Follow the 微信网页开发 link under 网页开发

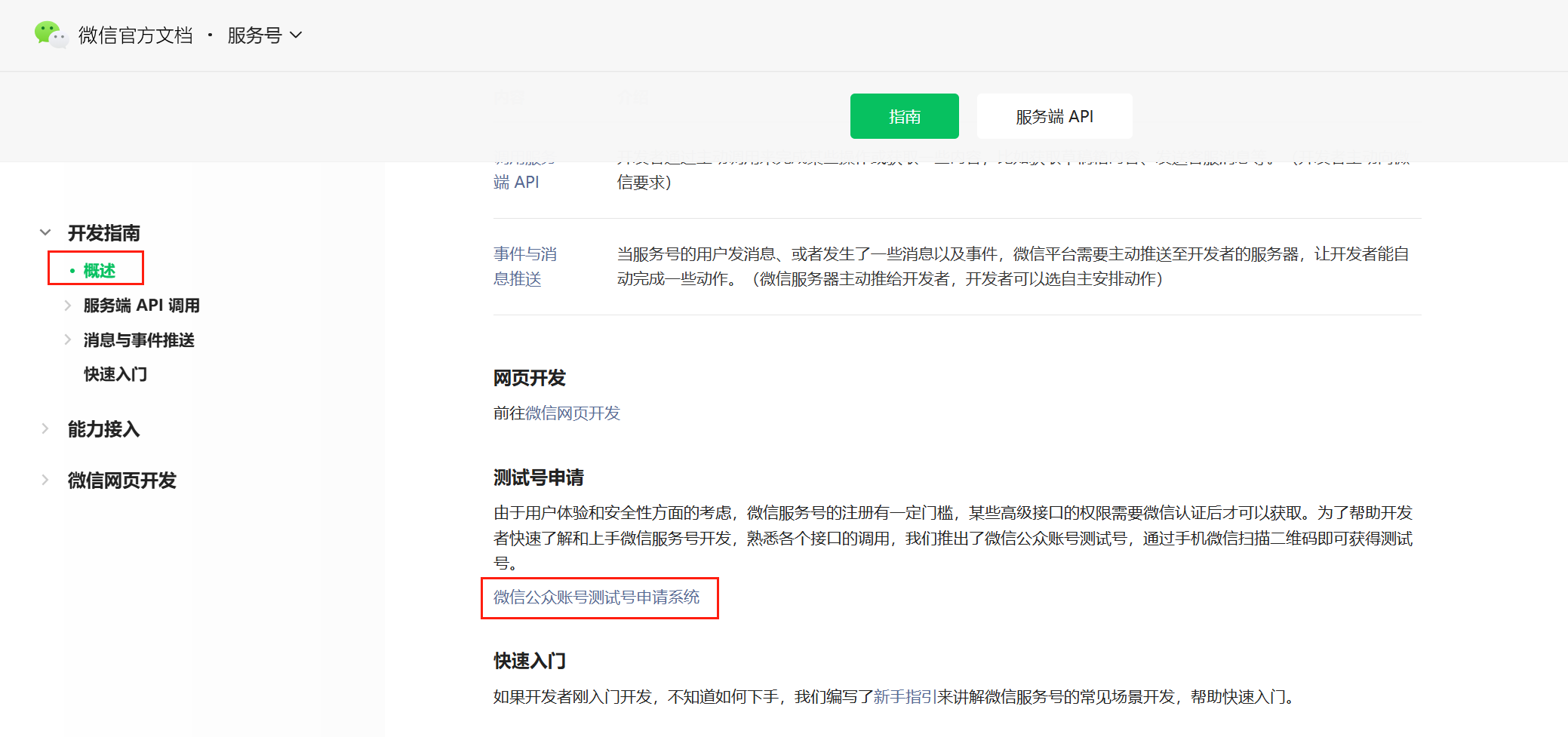click(573, 413)
